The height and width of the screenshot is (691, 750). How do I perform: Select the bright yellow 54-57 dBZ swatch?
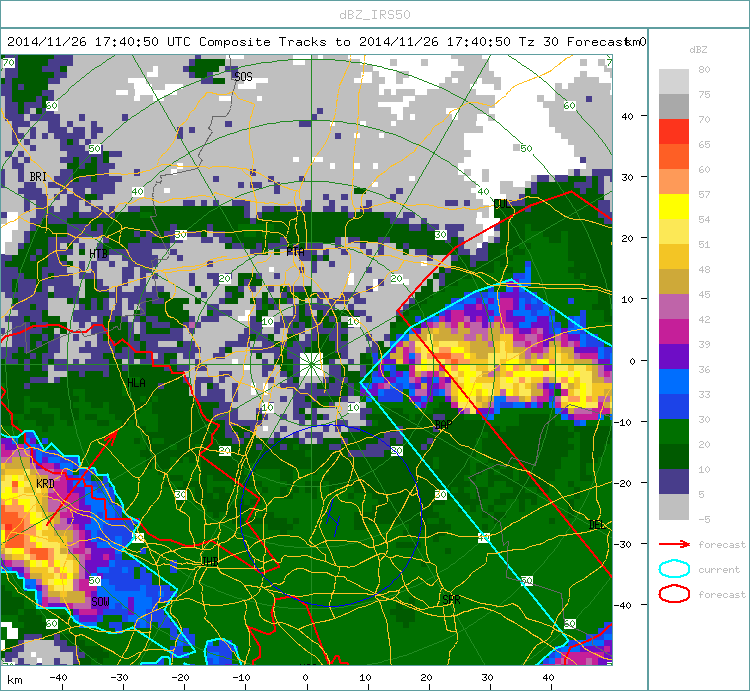pyautogui.click(x=673, y=207)
